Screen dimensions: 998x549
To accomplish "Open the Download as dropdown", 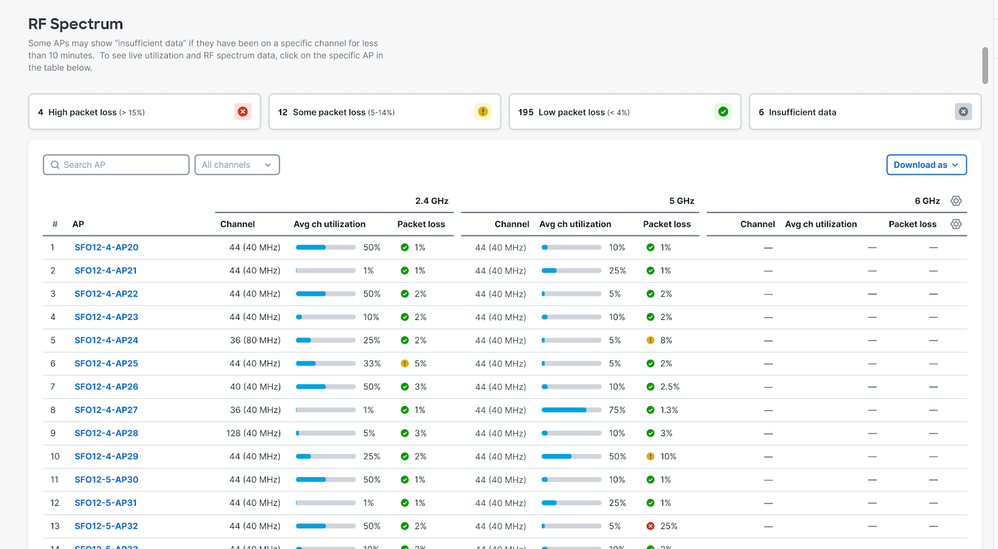I will tap(926, 165).
